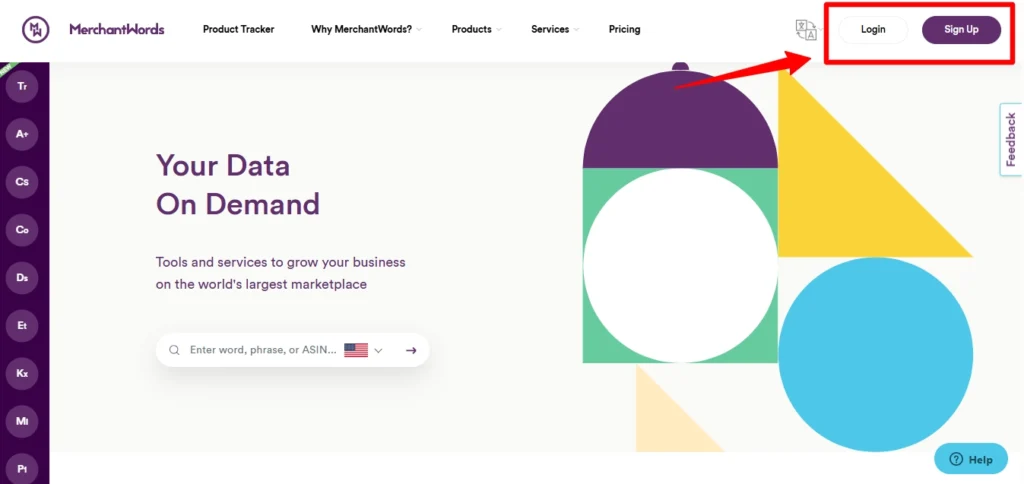
Task: Open the Kx sidebar tool
Action: (22, 374)
